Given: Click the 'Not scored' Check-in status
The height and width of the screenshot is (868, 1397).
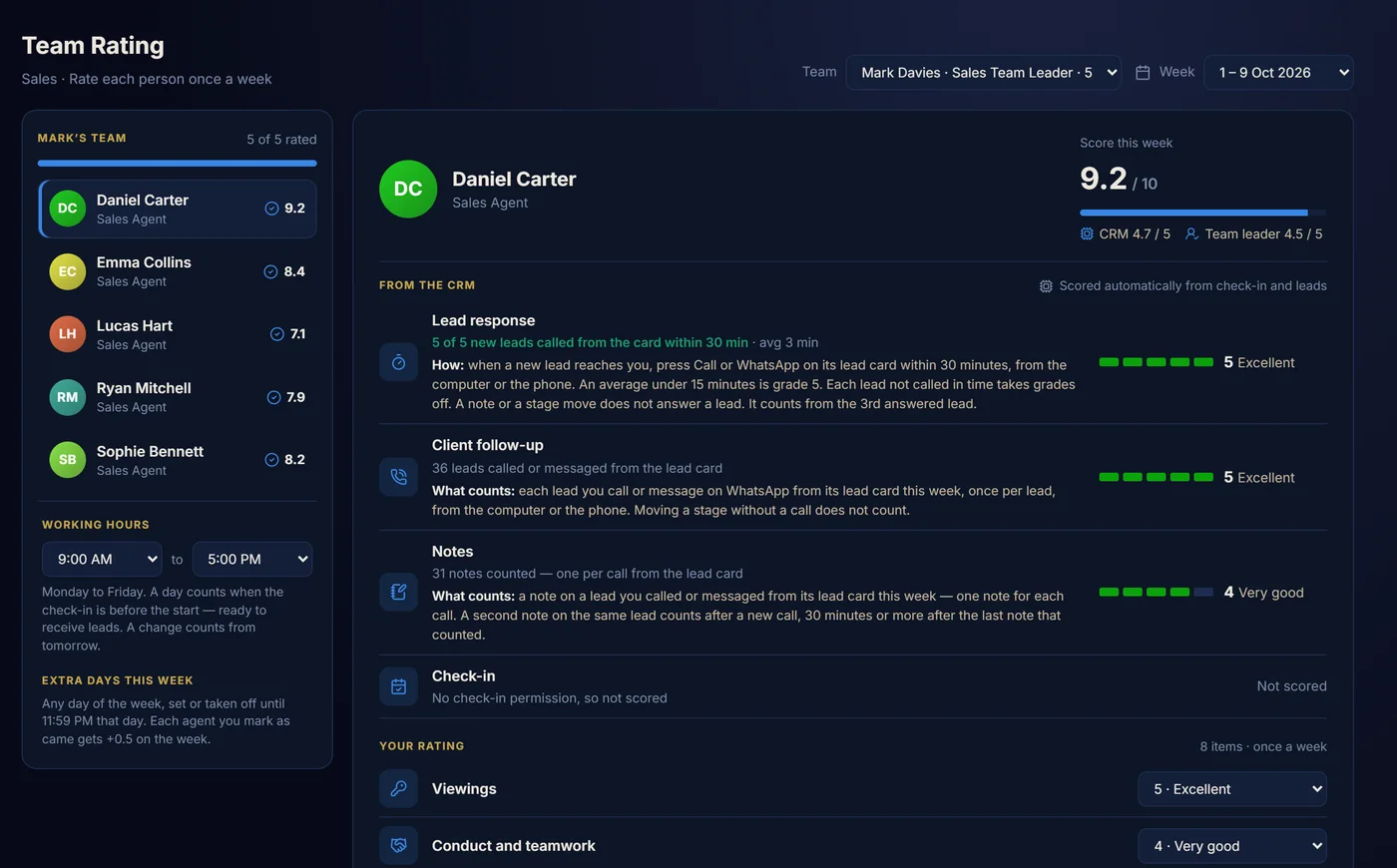Looking at the screenshot, I should [x=1291, y=686].
